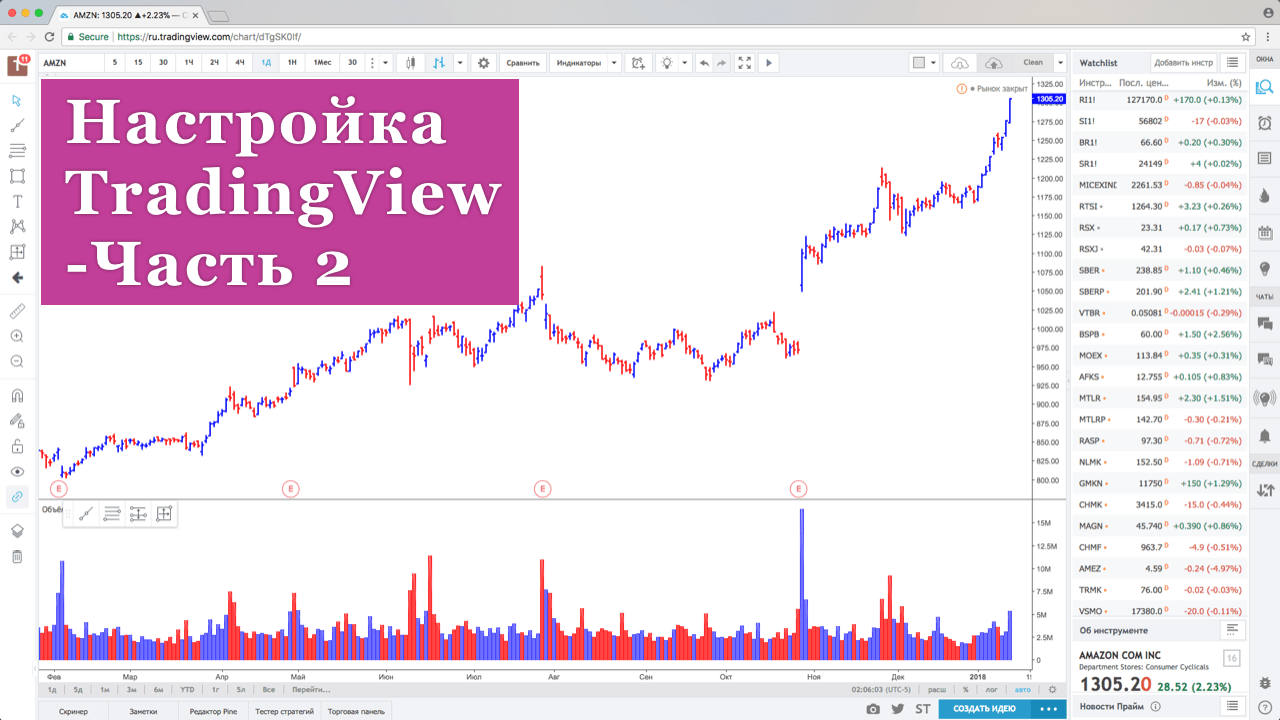Image resolution: width=1280 pixels, height=720 pixels.
Task: Click the first E earnings marker
Action: click(58, 489)
